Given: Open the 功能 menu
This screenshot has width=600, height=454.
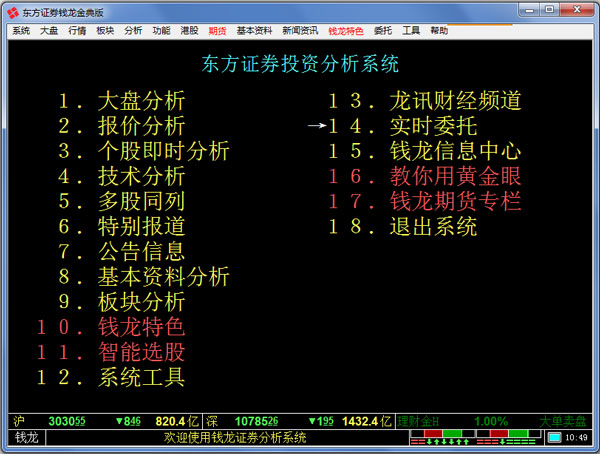Looking at the screenshot, I should click(x=161, y=31).
